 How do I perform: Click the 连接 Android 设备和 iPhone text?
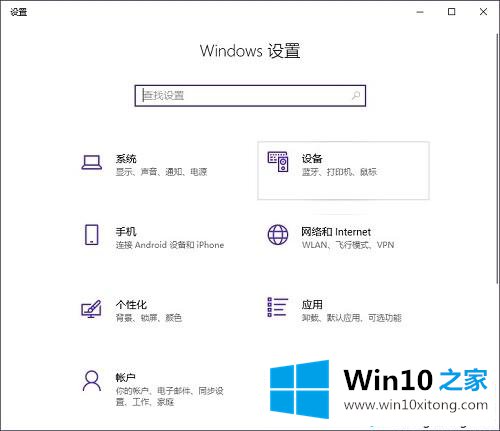[170, 245]
